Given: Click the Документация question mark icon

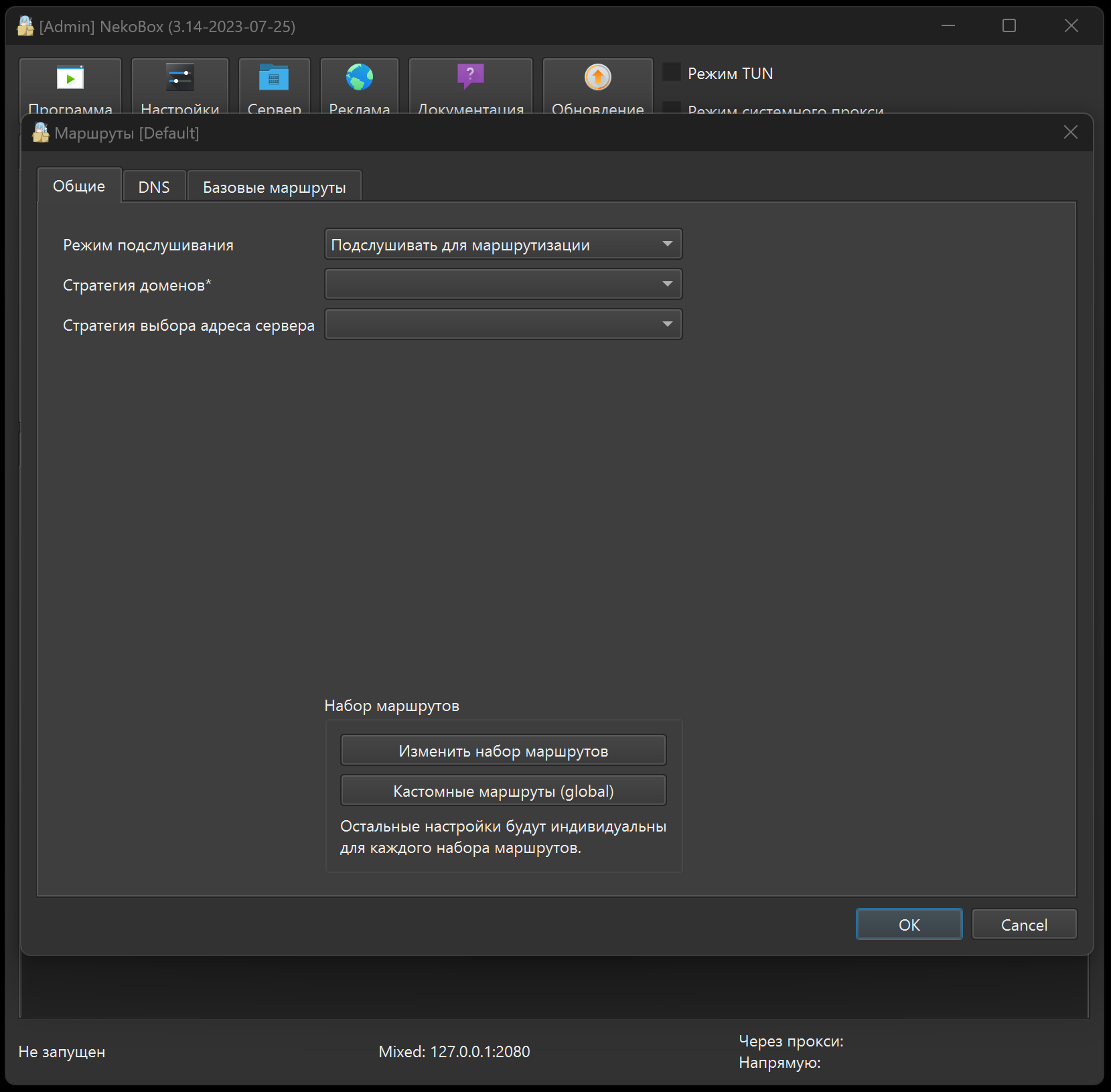Looking at the screenshot, I should click(470, 76).
